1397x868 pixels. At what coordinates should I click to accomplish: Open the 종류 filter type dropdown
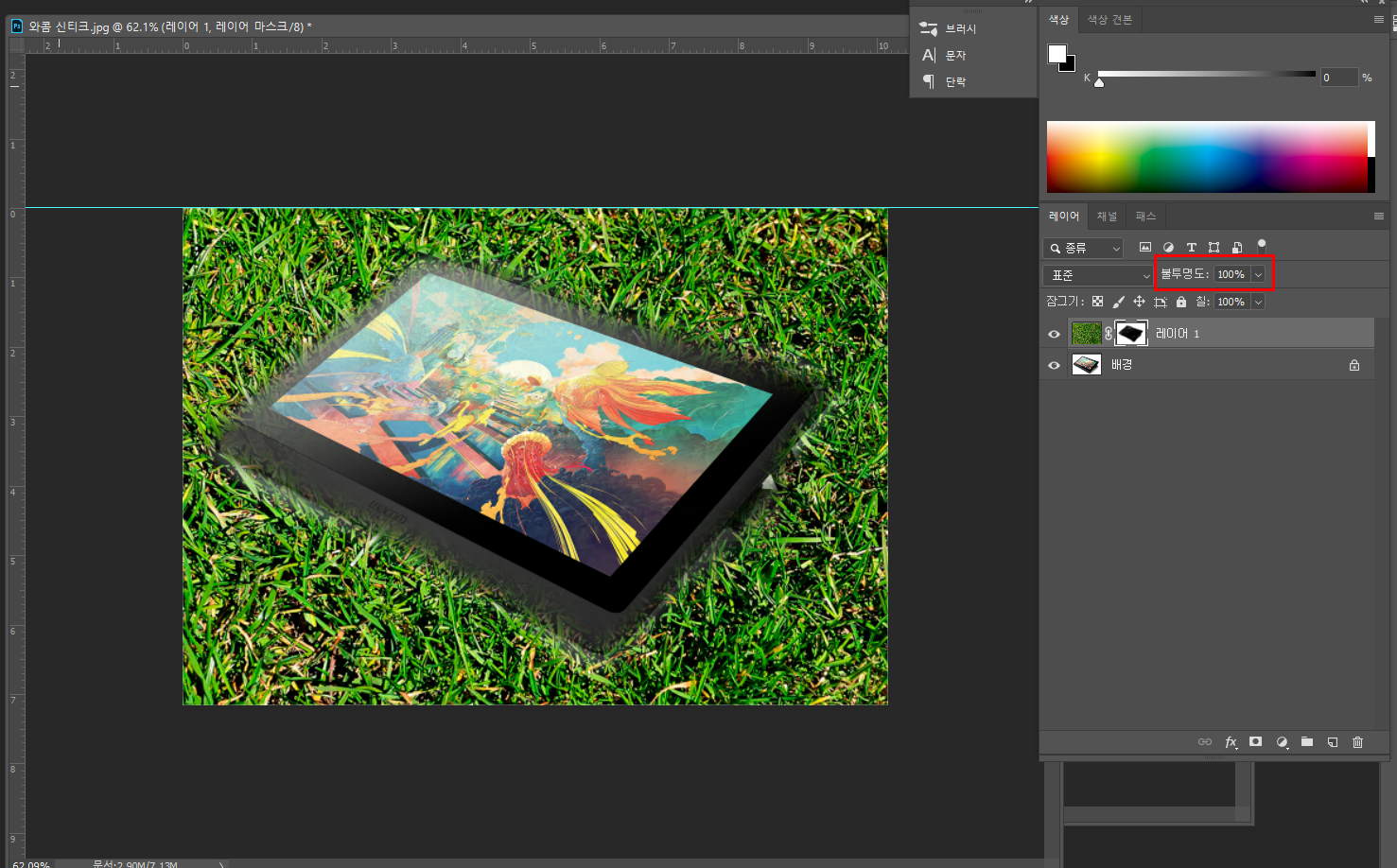click(x=1083, y=248)
